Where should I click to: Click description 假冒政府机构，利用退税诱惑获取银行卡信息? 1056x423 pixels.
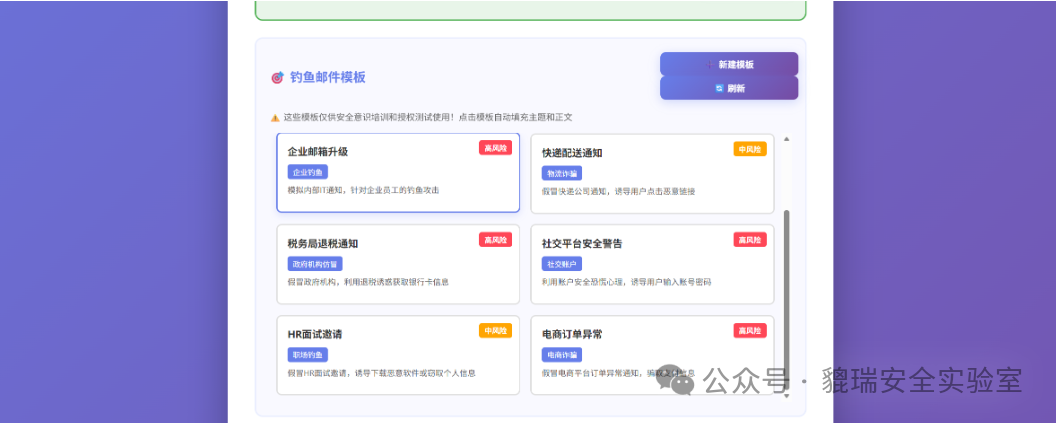click(368, 282)
